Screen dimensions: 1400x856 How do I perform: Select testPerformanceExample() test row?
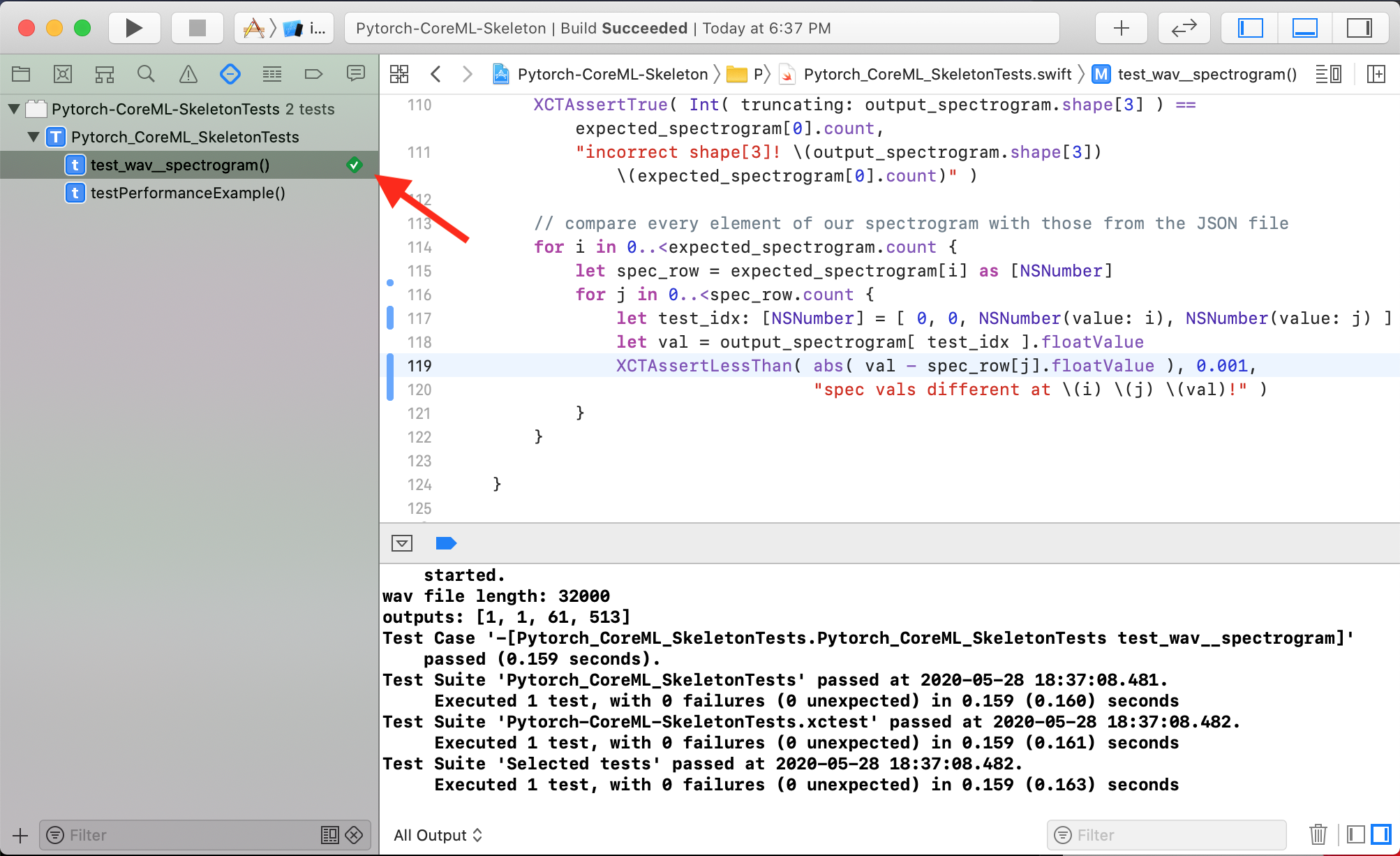189,193
